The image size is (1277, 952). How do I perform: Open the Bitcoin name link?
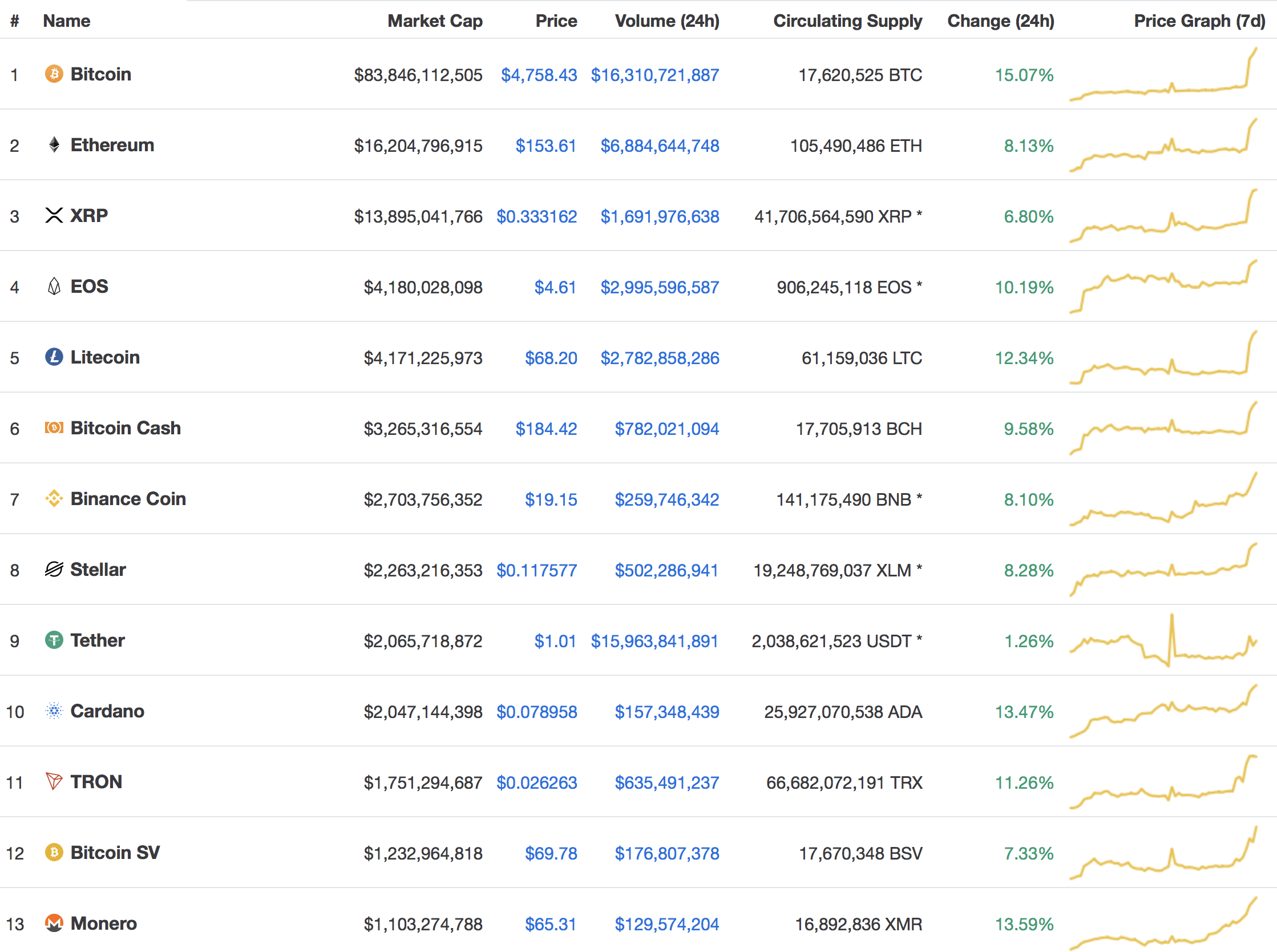(x=101, y=74)
